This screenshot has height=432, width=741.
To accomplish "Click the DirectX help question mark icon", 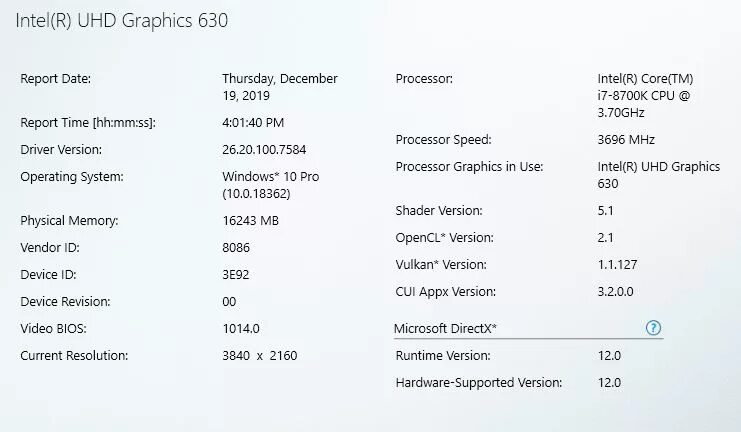I will [654, 328].
